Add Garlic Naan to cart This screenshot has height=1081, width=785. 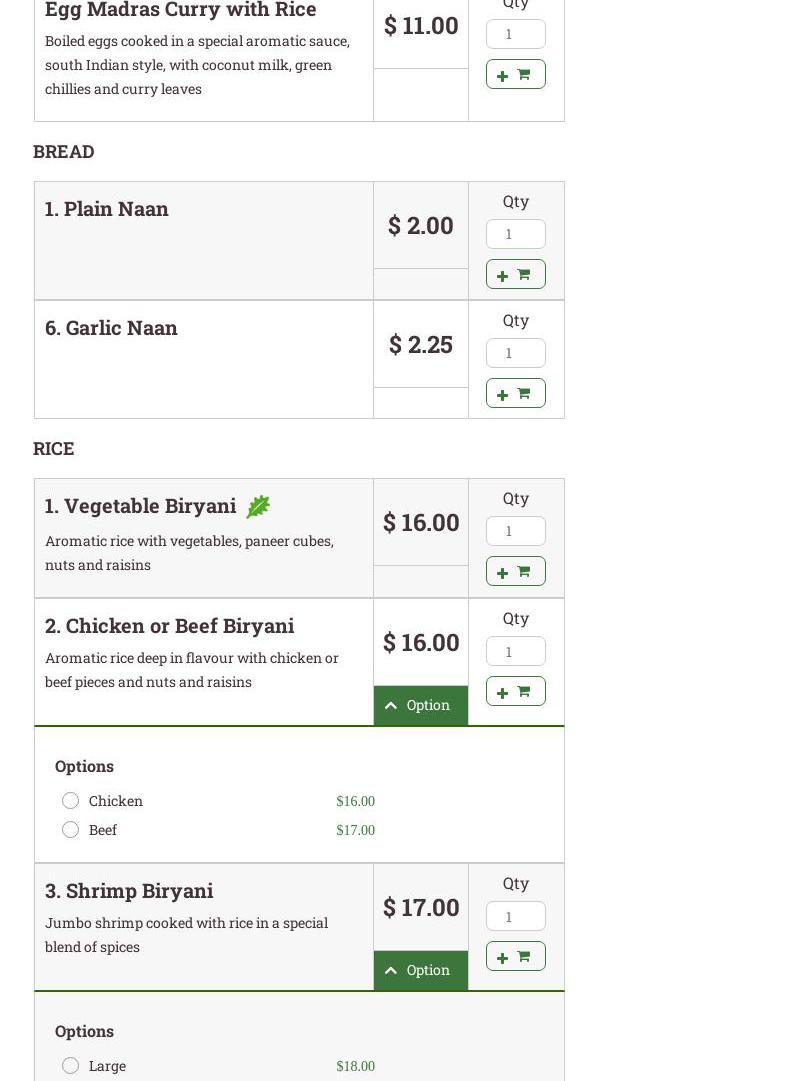pos(515,393)
